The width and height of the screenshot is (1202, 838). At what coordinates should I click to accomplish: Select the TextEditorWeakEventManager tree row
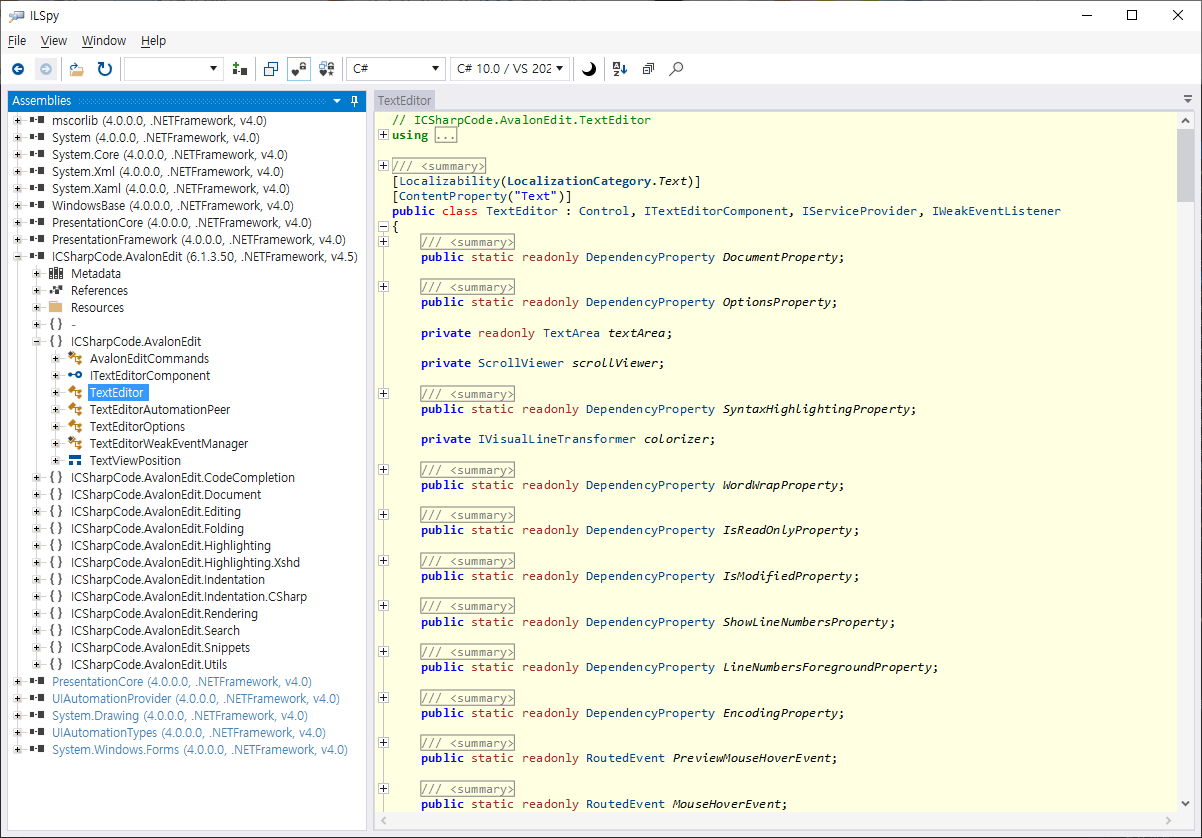[169, 444]
